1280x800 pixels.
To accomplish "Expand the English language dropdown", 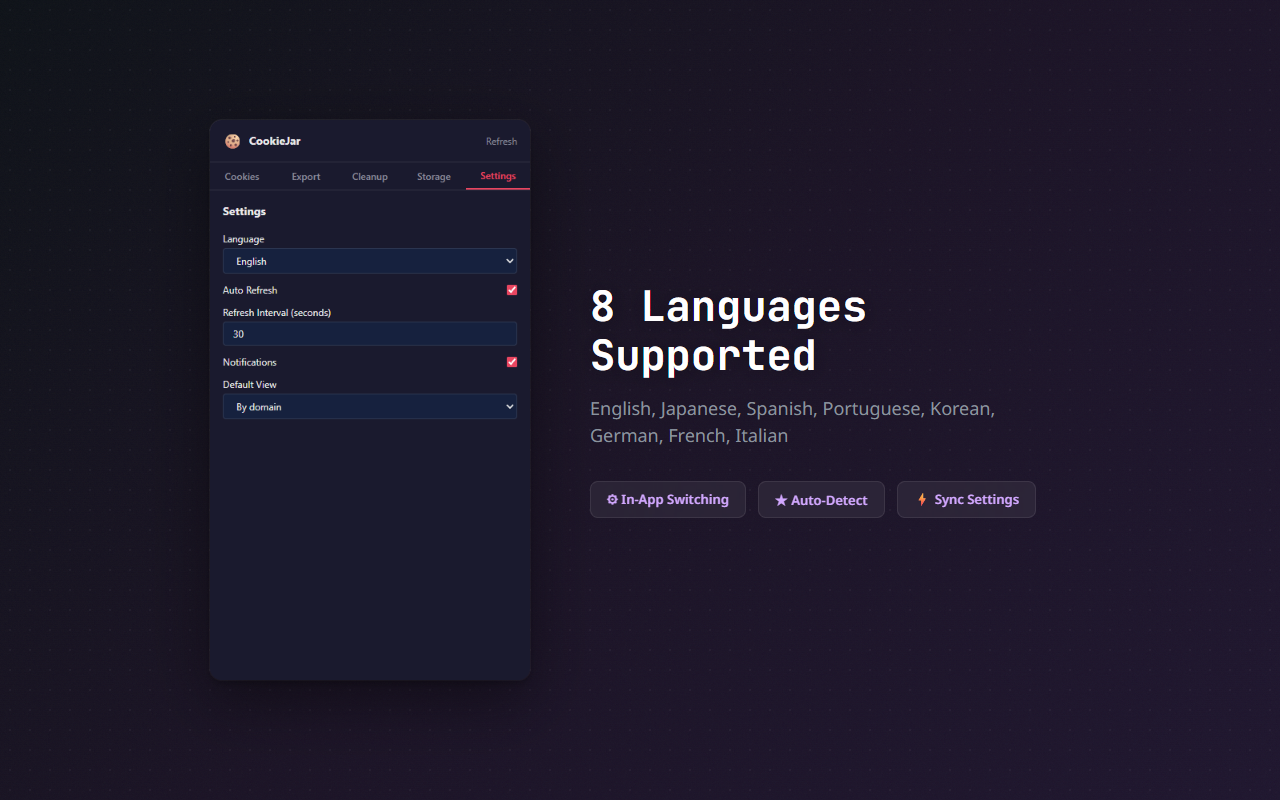I will pos(370,261).
